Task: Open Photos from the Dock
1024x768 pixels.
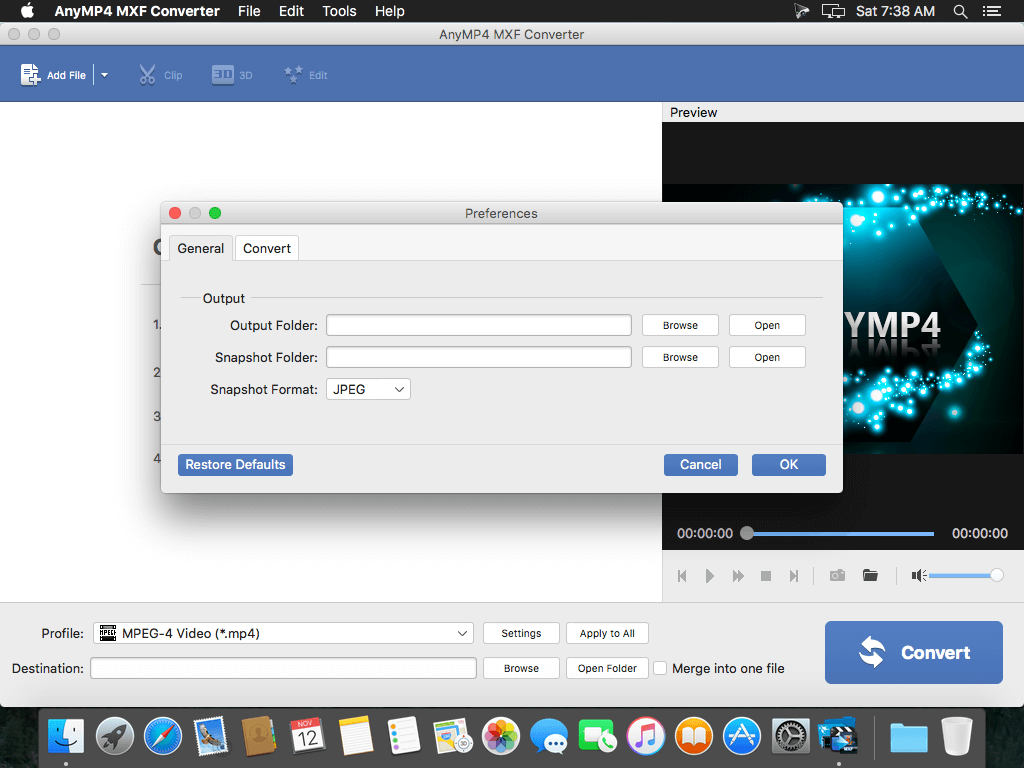Action: 501,736
